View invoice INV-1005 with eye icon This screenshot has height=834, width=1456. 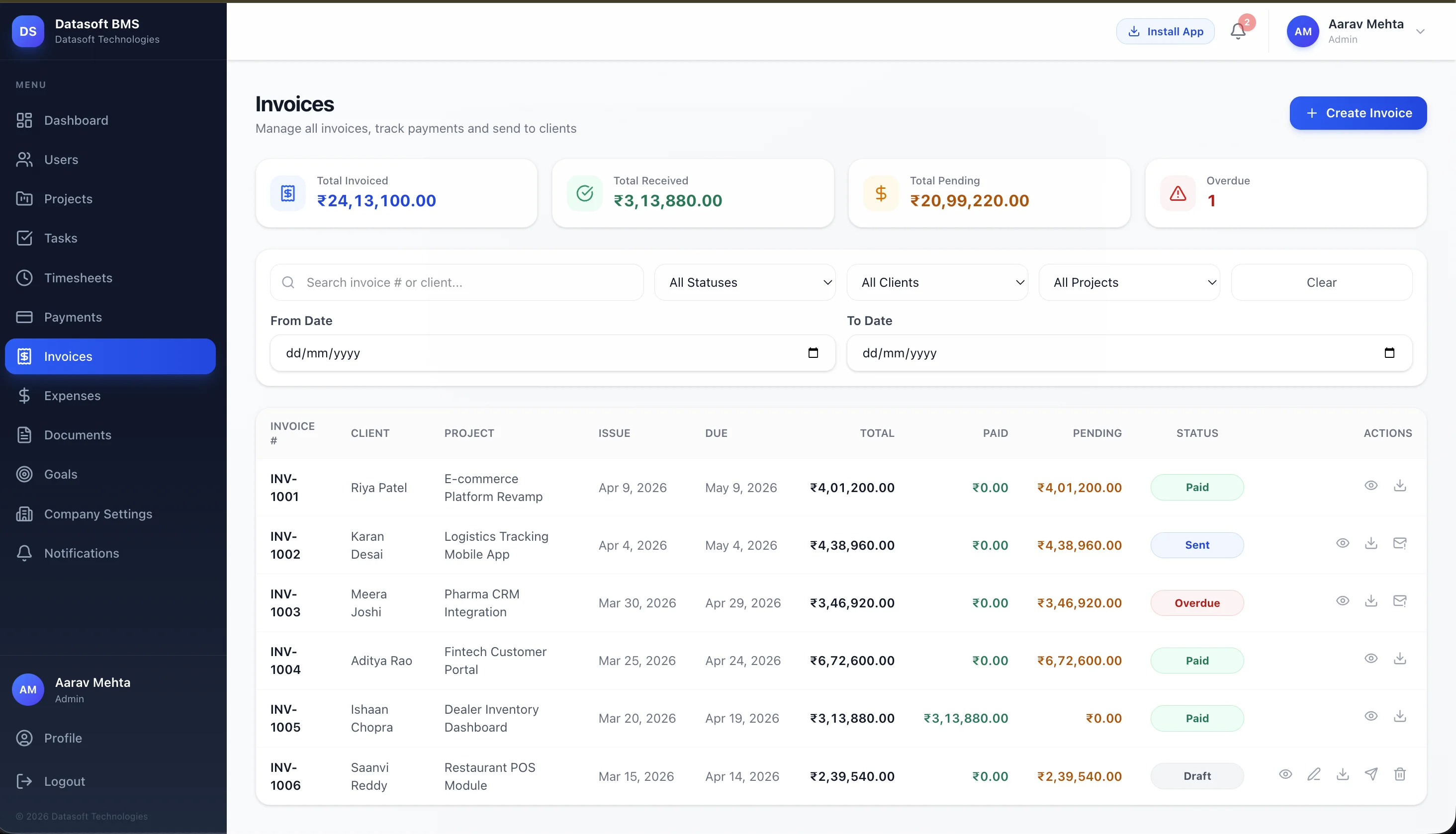(x=1370, y=716)
